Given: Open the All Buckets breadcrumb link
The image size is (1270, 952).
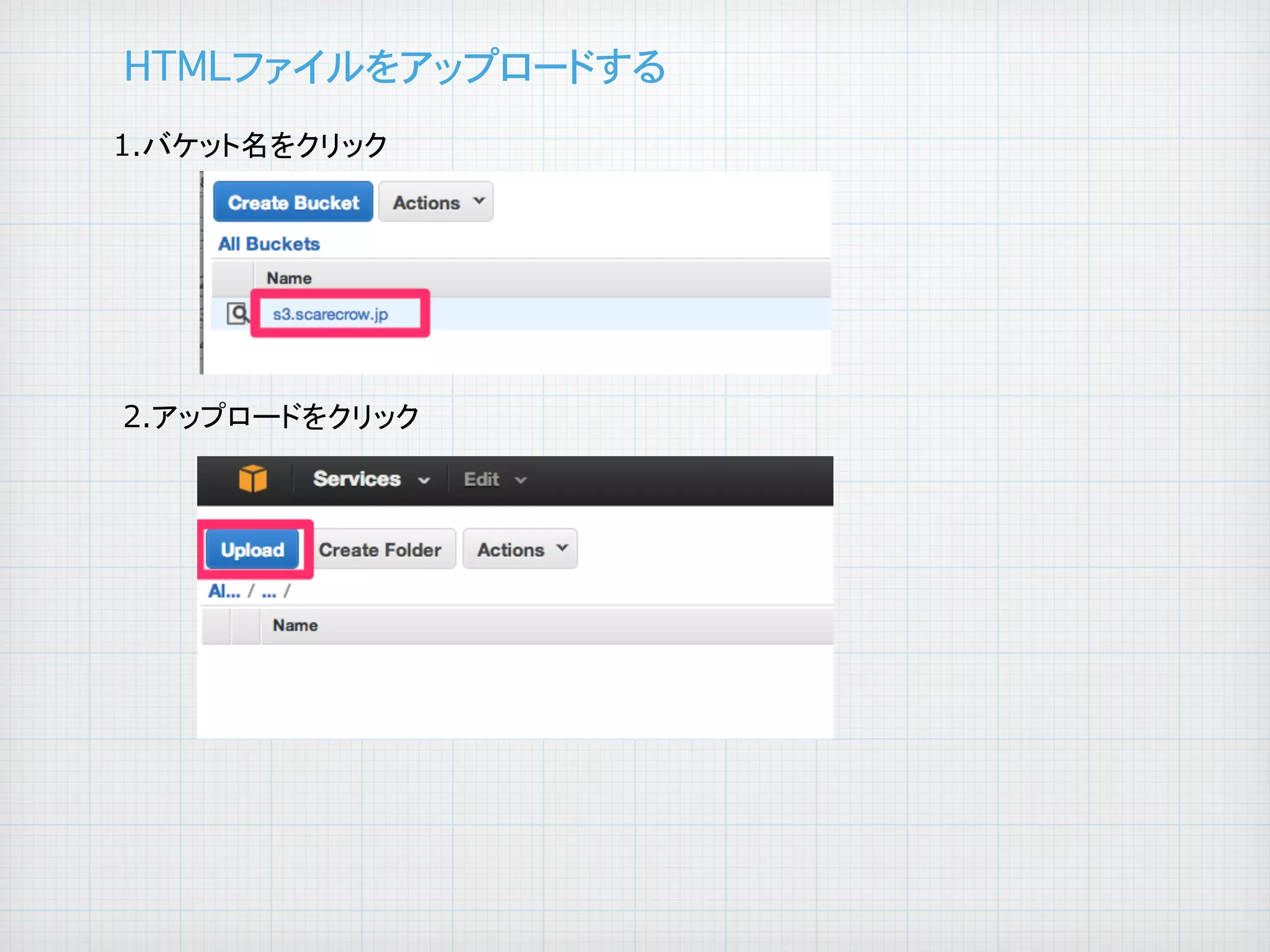Looking at the screenshot, I should click(269, 244).
